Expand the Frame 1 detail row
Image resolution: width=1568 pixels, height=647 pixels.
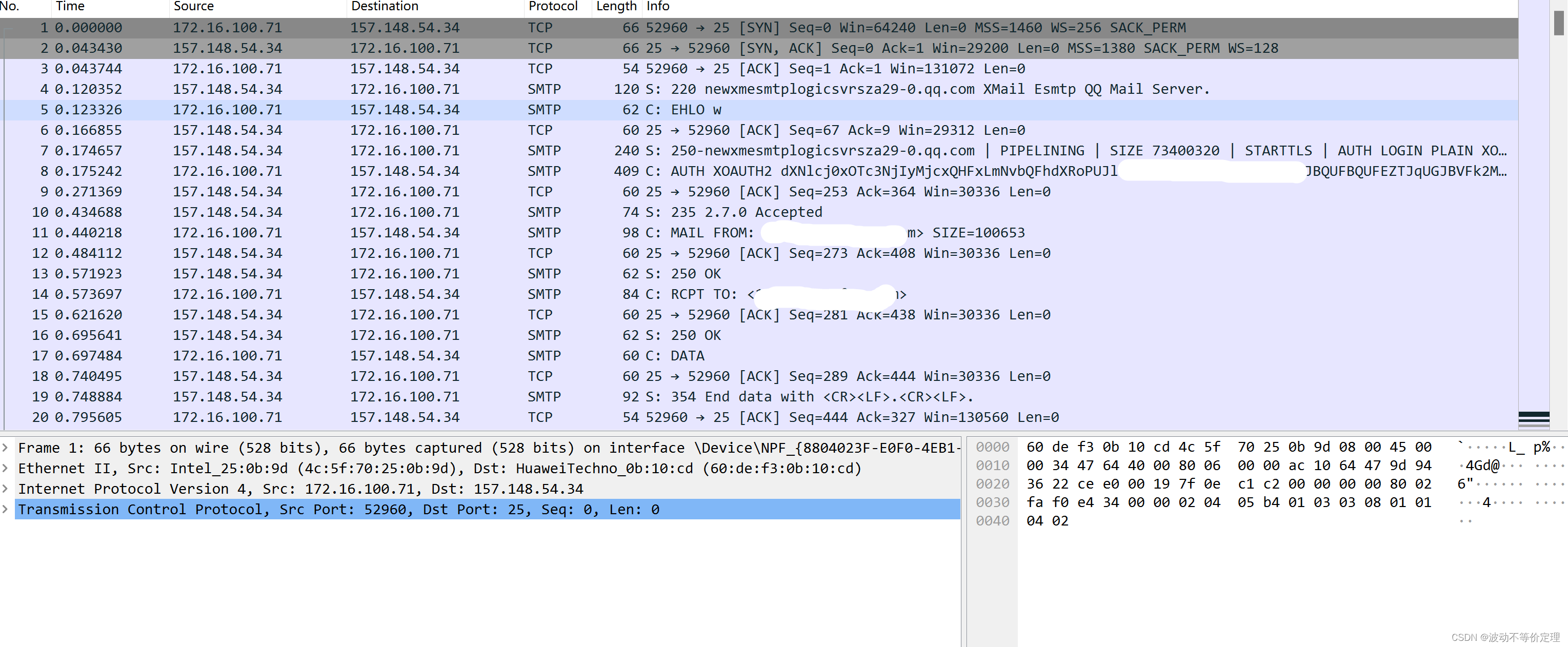click(6, 448)
